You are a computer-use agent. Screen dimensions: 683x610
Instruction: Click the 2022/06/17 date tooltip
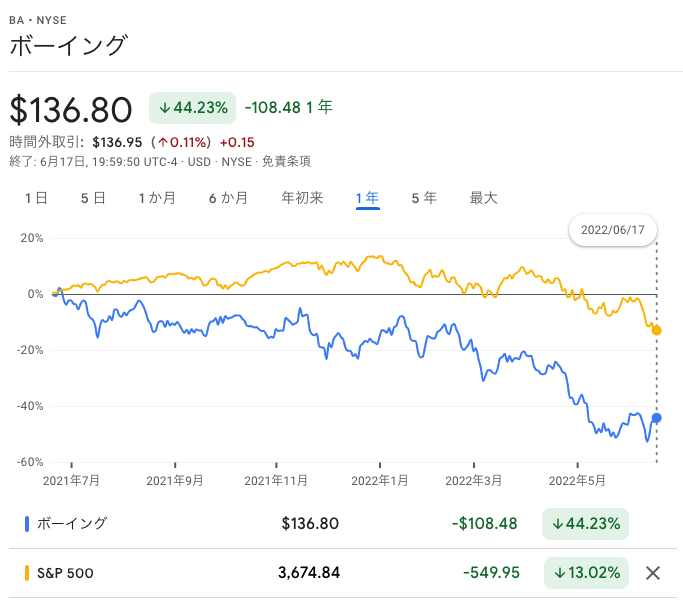pos(612,230)
